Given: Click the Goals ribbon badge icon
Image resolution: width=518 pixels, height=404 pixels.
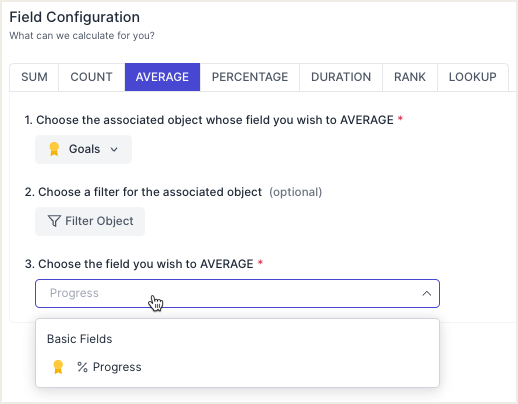Looking at the screenshot, I should pos(54,149).
